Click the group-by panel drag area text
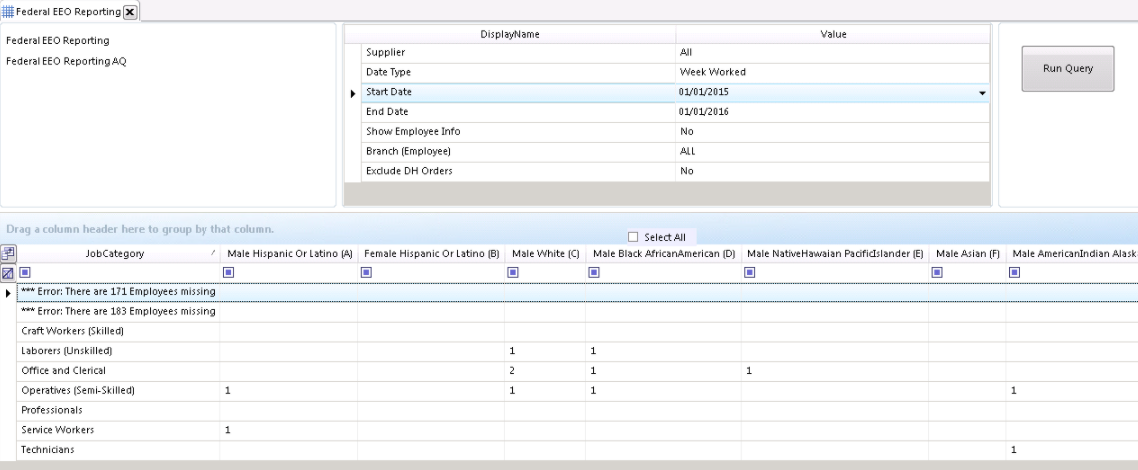The height and width of the screenshot is (470, 1138). [x=140, y=229]
